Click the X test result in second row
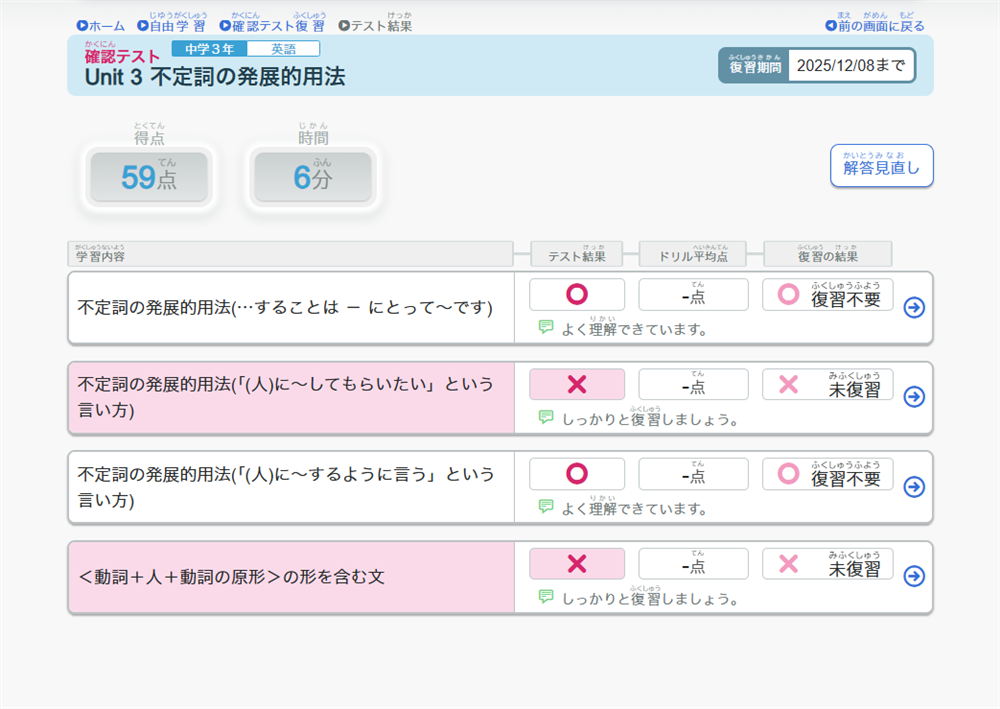 tap(576, 385)
